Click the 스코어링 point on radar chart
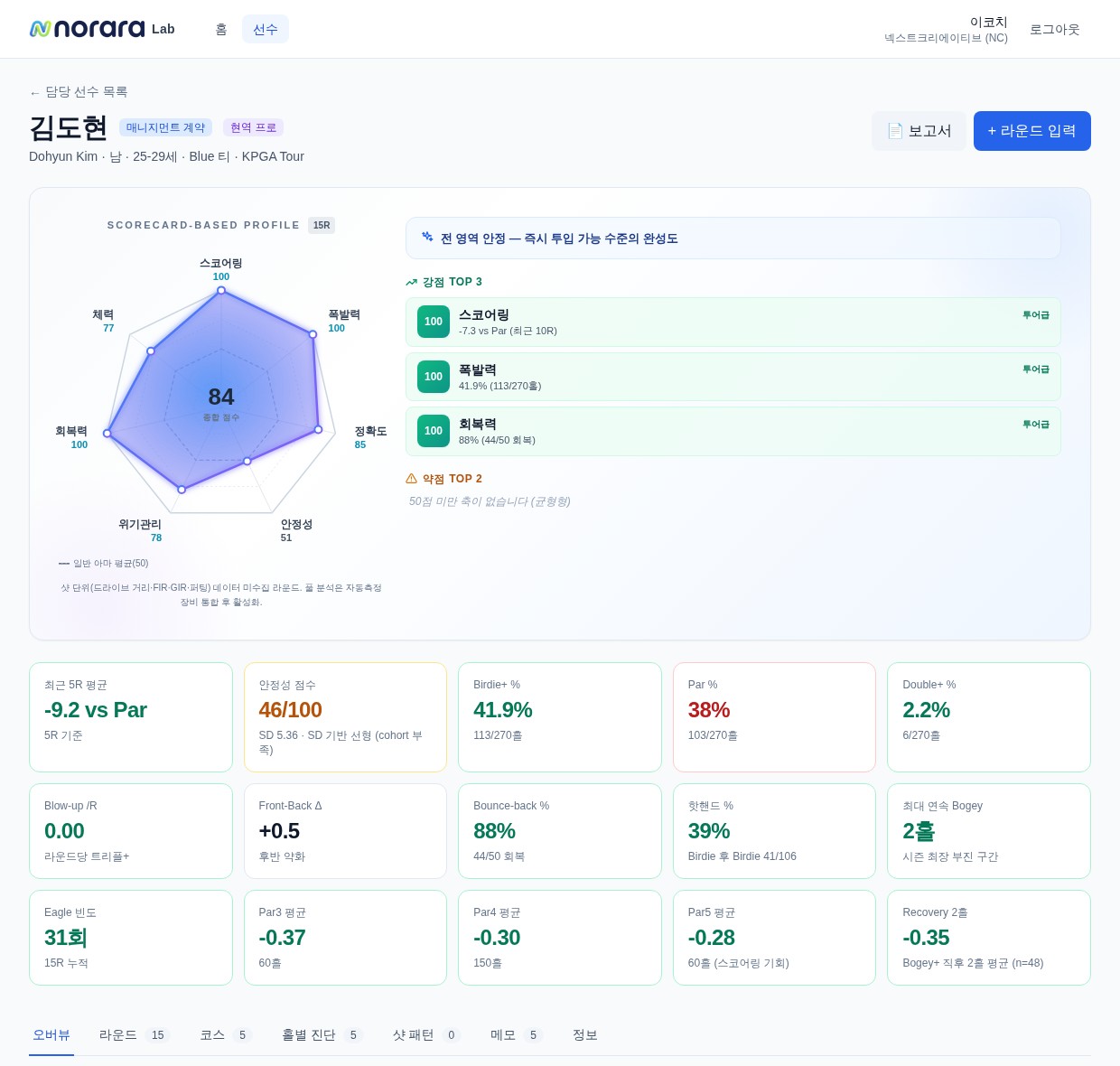The width and height of the screenshot is (1120, 1066). (221, 290)
